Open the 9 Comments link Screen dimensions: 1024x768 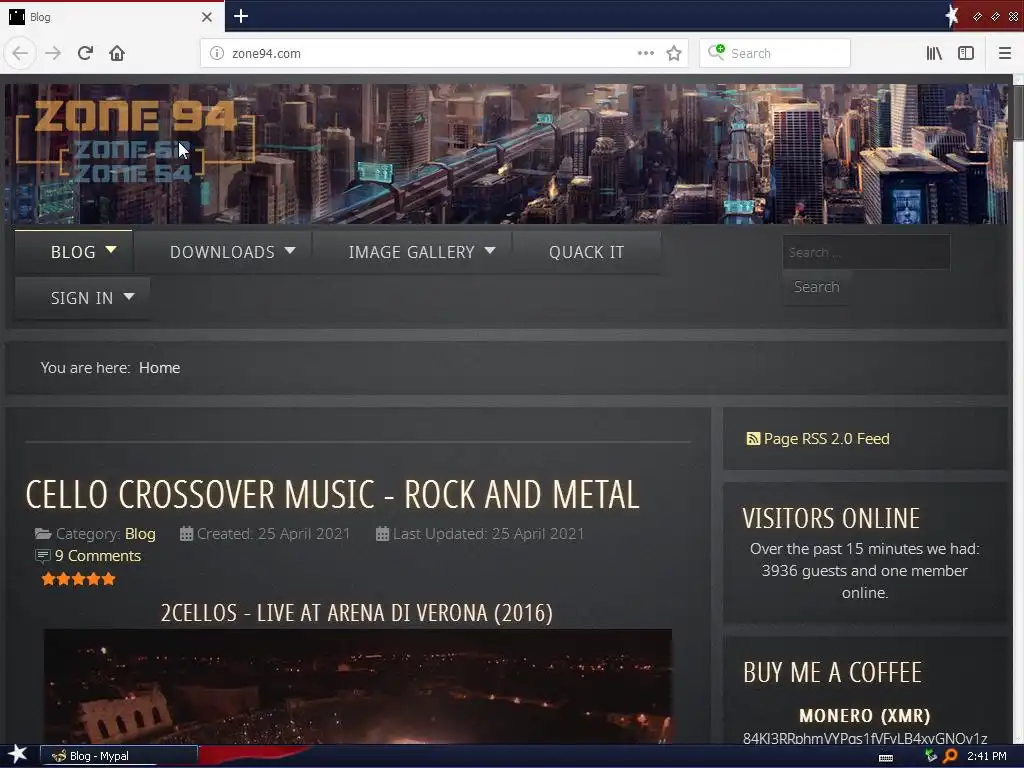pos(97,556)
